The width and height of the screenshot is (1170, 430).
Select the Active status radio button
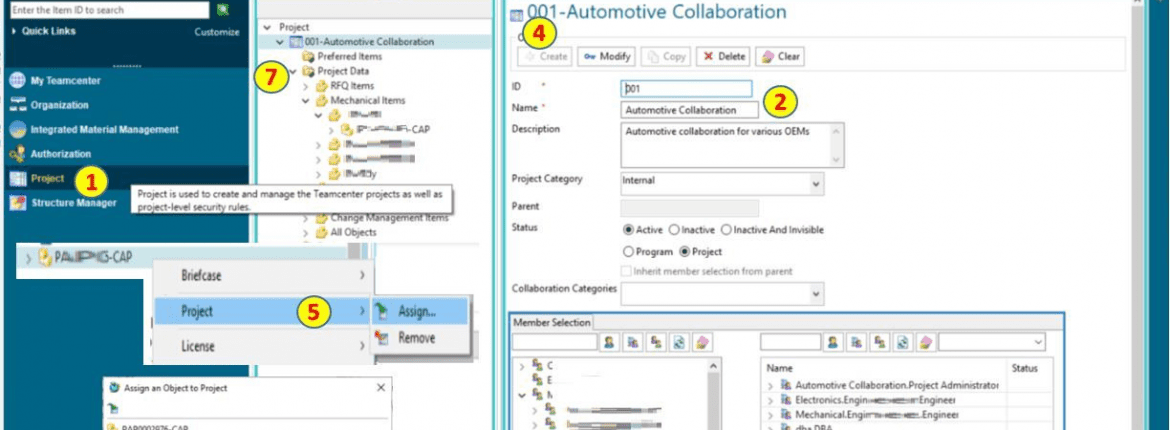(628, 230)
